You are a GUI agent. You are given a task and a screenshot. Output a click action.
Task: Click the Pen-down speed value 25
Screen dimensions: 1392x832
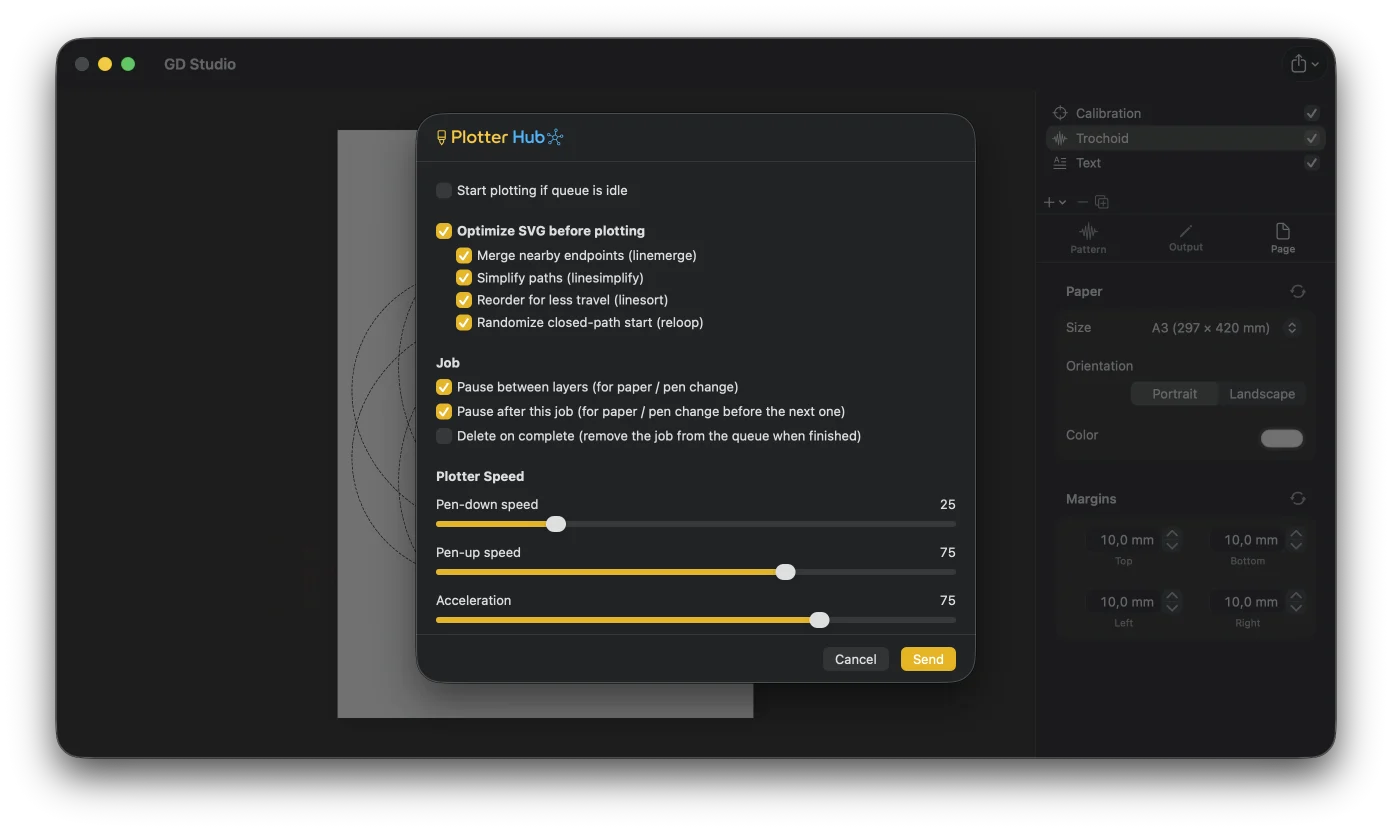tap(947, 504)
